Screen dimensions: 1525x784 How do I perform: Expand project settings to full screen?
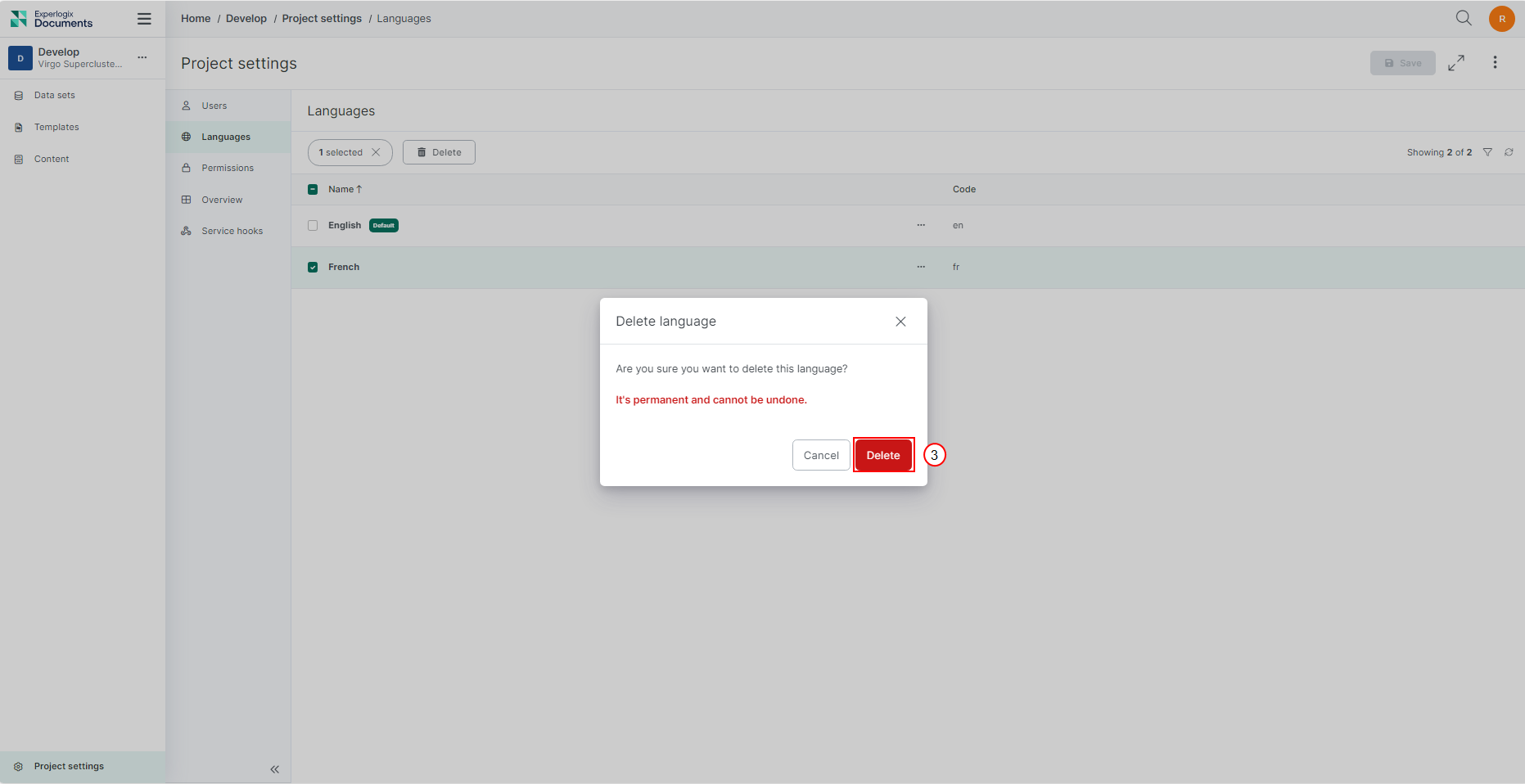(x=1456, y=63)
